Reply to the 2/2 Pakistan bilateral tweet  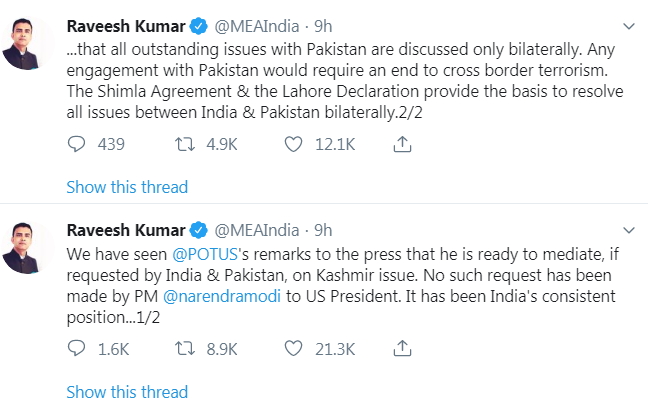(76, 144)
